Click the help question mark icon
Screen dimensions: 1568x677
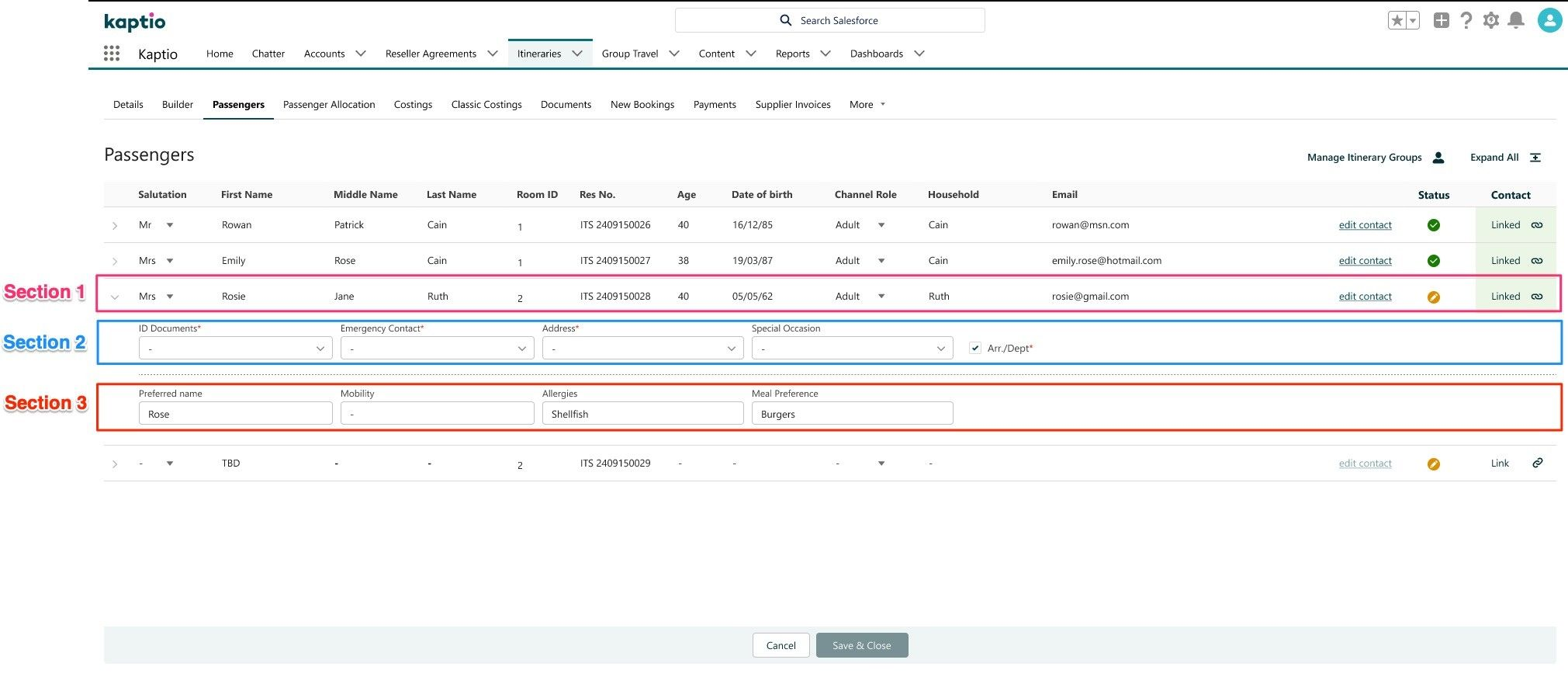tap(1466, 21)
